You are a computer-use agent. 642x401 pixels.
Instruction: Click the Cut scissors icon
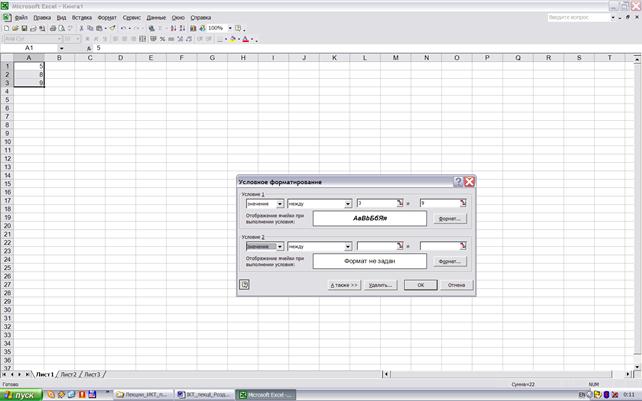(x=81, y=28)
